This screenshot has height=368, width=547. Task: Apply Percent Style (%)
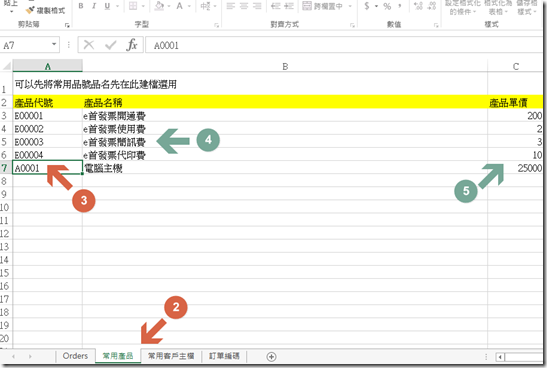[x=387, y=6]
